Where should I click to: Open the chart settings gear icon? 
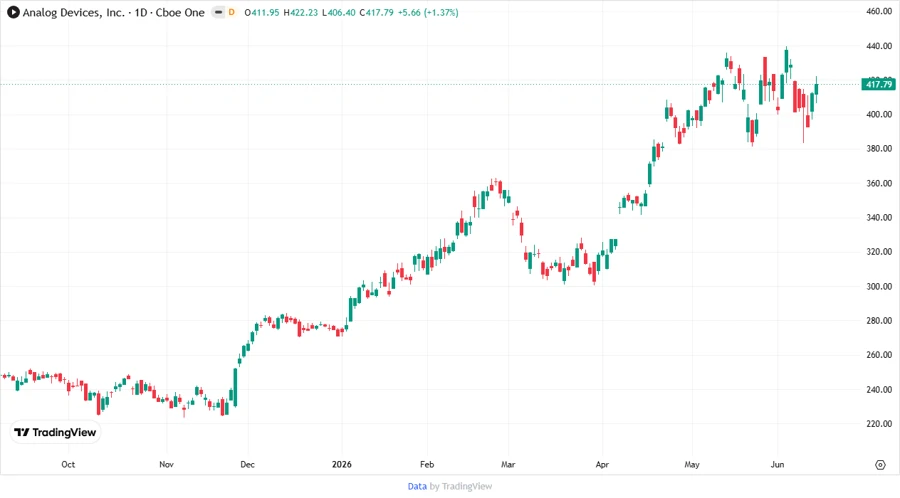[880, 465]
